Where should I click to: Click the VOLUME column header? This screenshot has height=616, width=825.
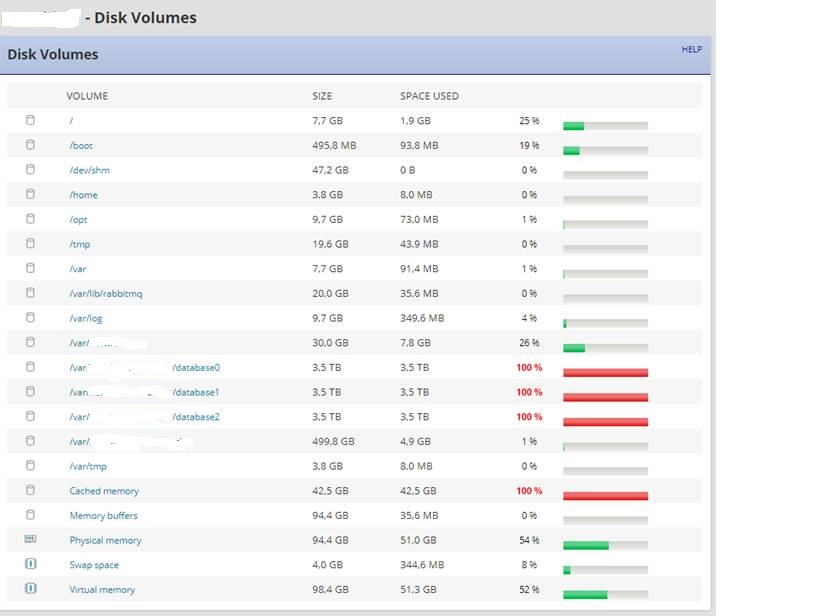87,96
